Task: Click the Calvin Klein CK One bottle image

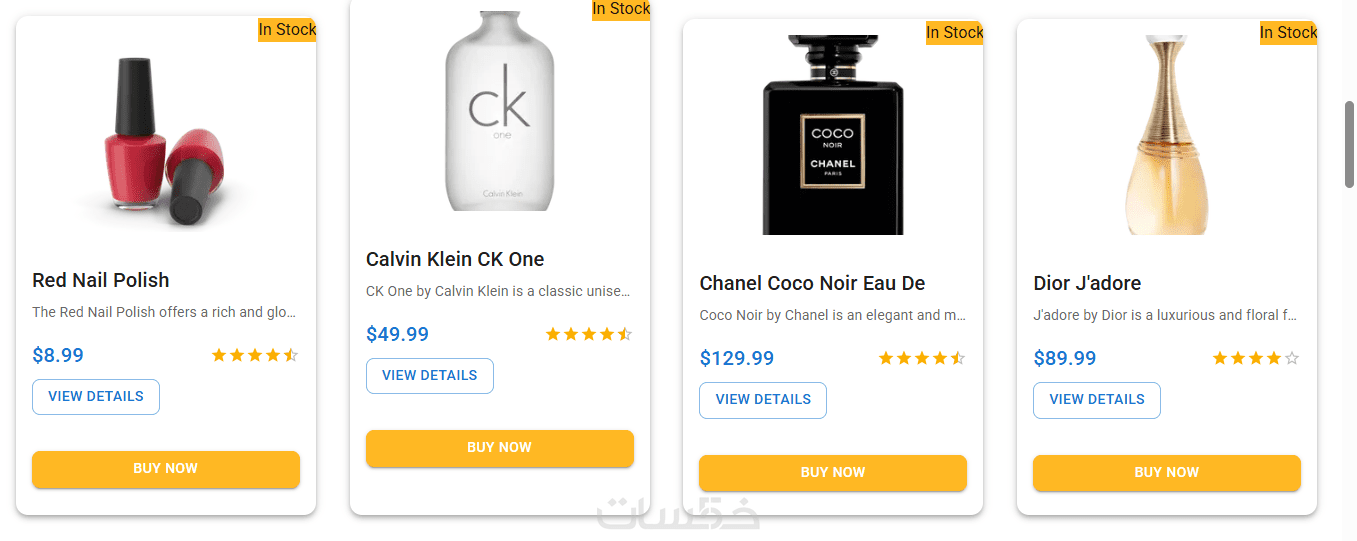Action: pyautogui.click(x=499, y=110)
